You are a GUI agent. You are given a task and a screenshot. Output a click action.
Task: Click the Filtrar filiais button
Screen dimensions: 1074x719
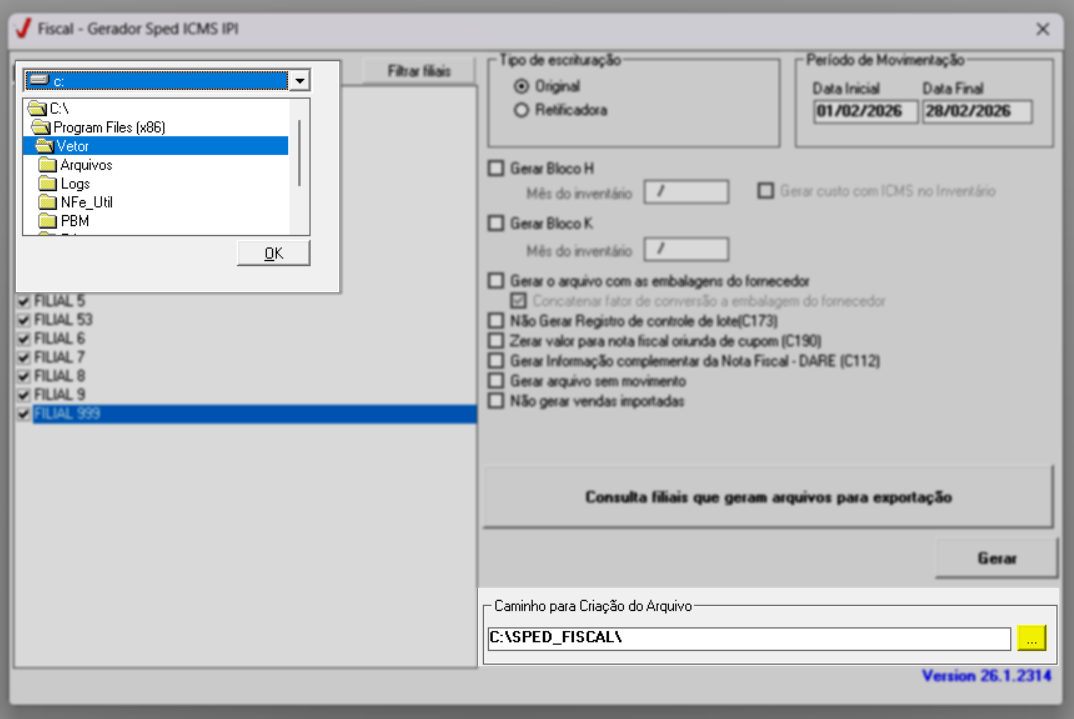(x=419, y=71)
